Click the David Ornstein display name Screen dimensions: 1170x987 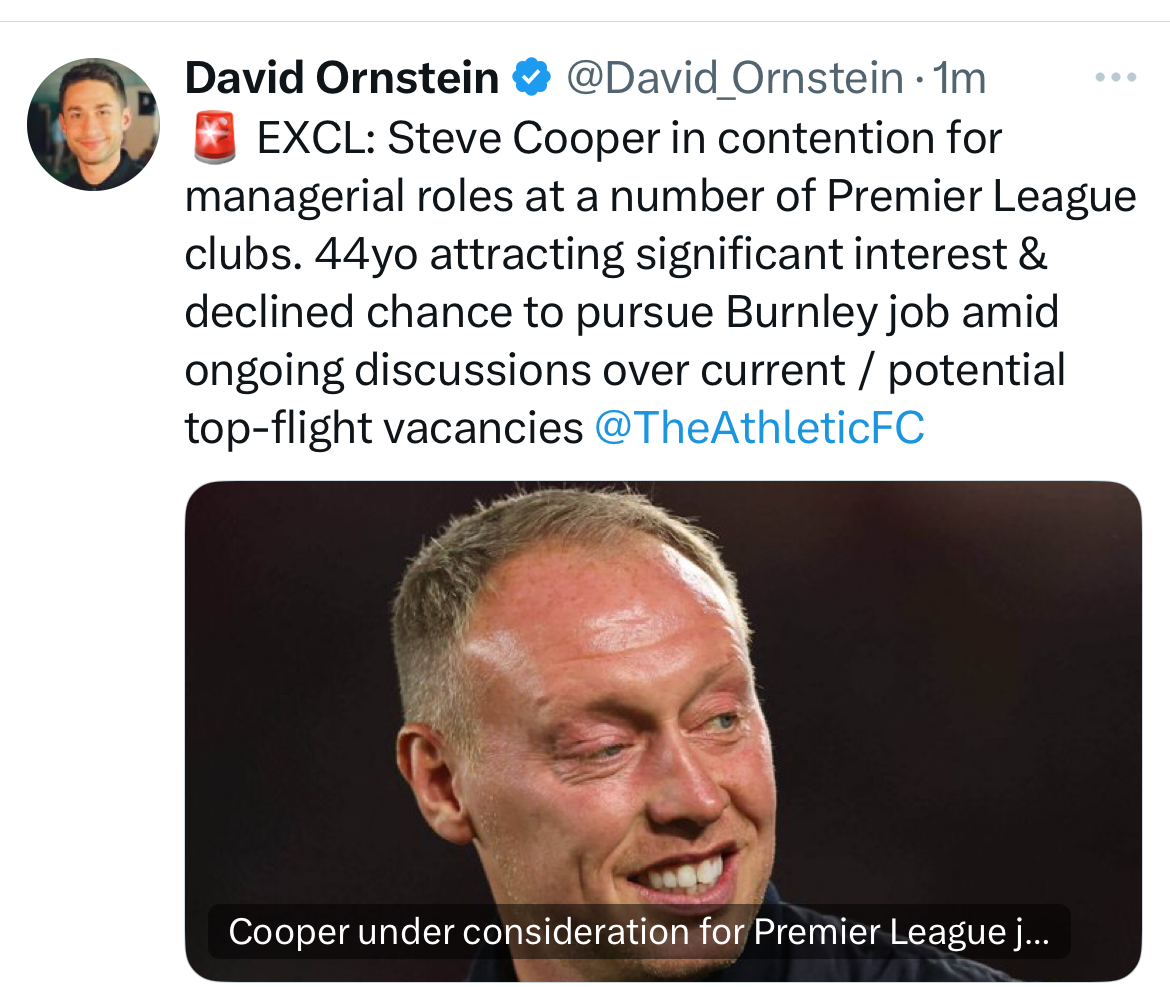[342, 78]
